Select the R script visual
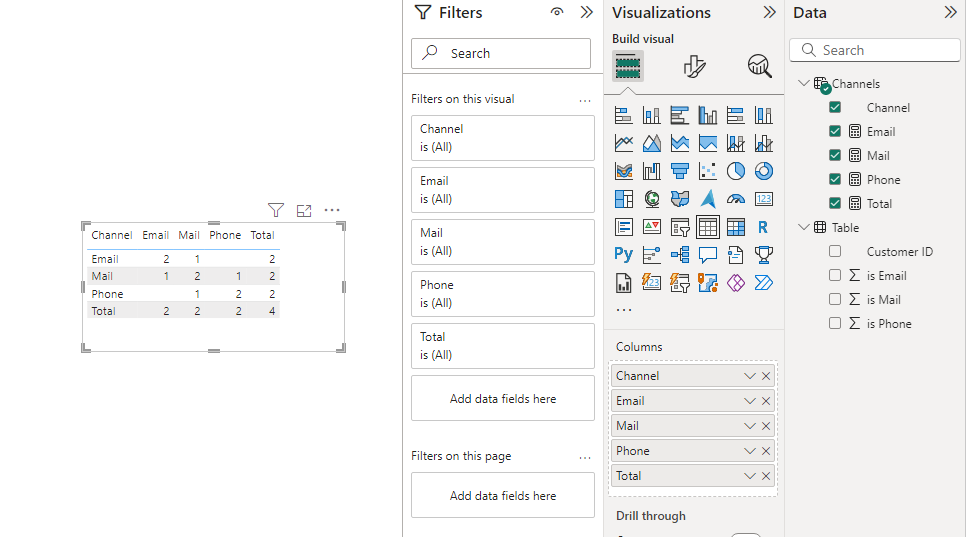This screenshot has height=537, width=970. [763, 227]
